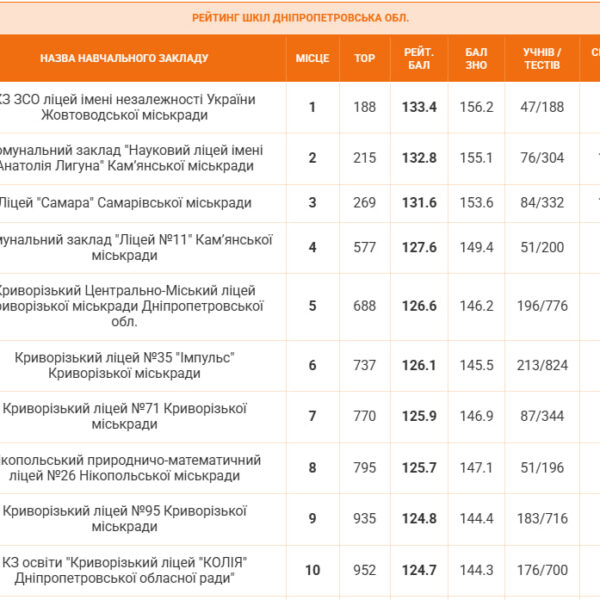600x600 pixels.
Task: Select the TOP value 737
Action: (x=364, y=365)
